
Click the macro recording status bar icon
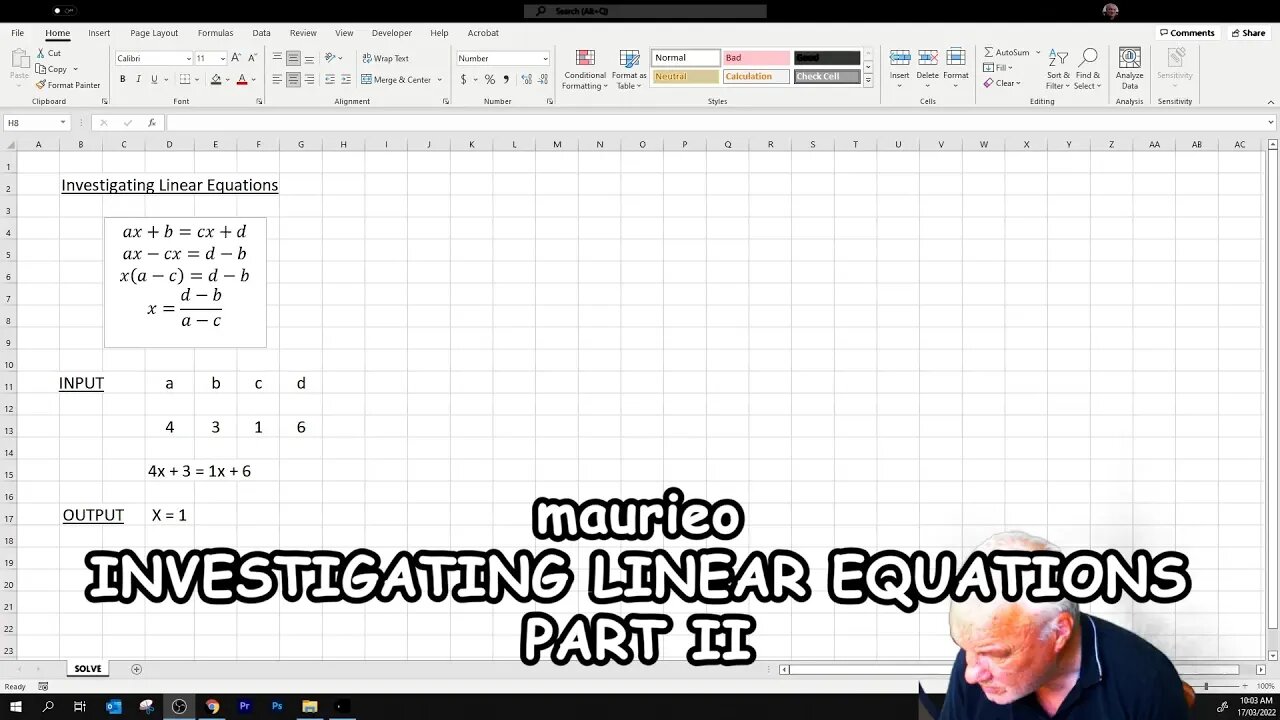click(x=43, y=686)
